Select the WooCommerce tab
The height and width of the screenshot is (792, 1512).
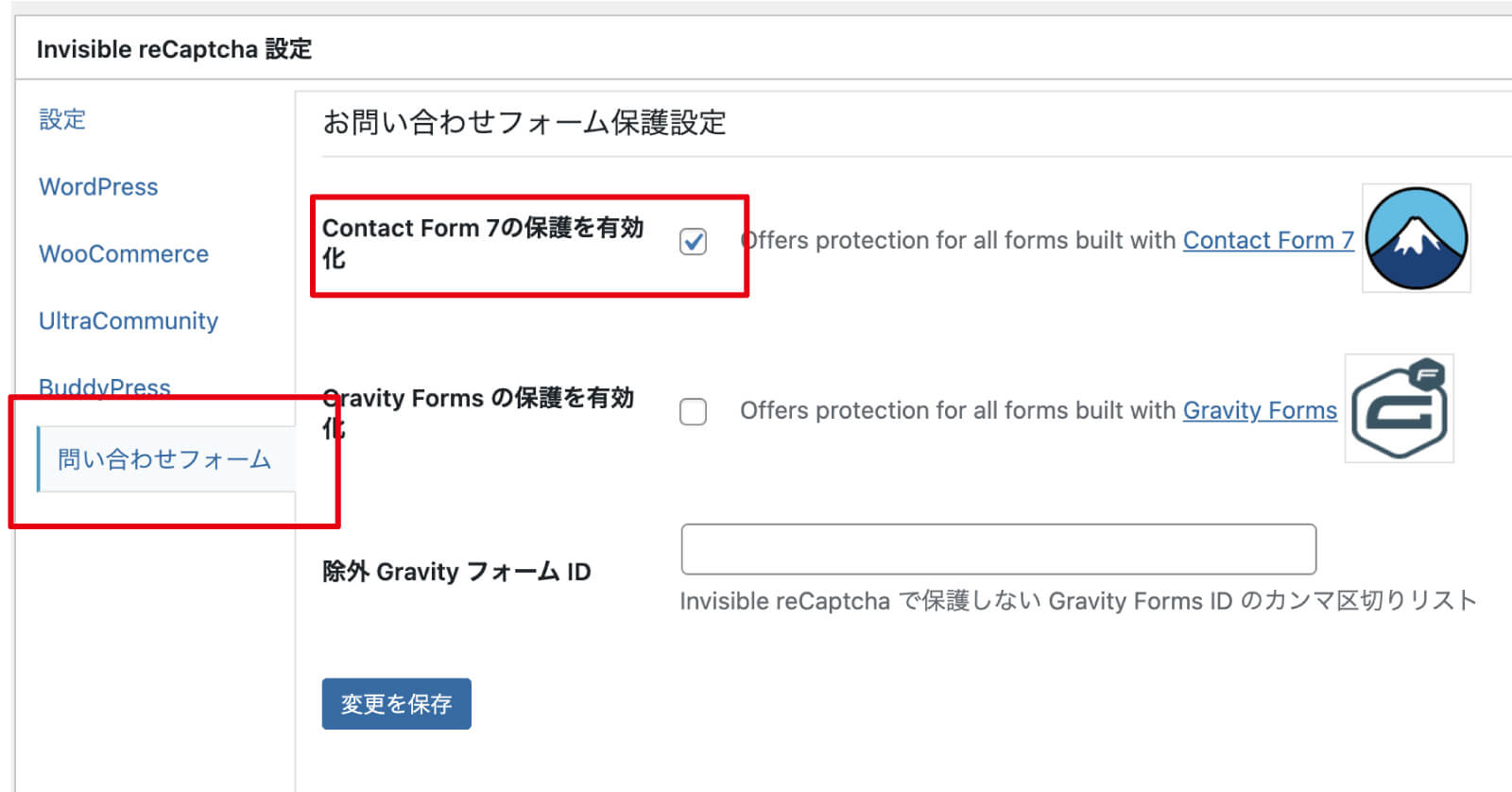124,254
